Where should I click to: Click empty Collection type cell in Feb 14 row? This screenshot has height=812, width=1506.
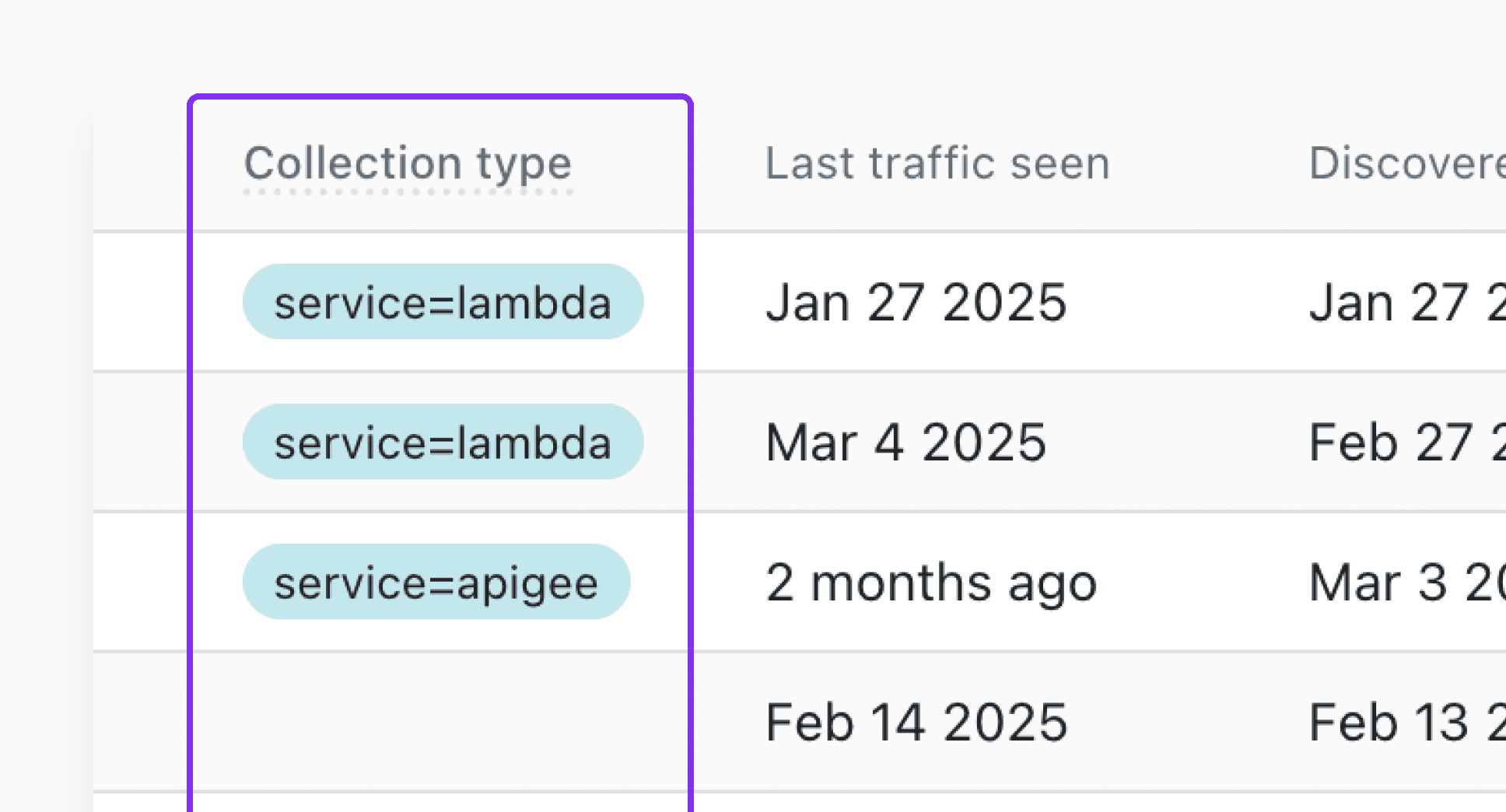coord(440,722)
